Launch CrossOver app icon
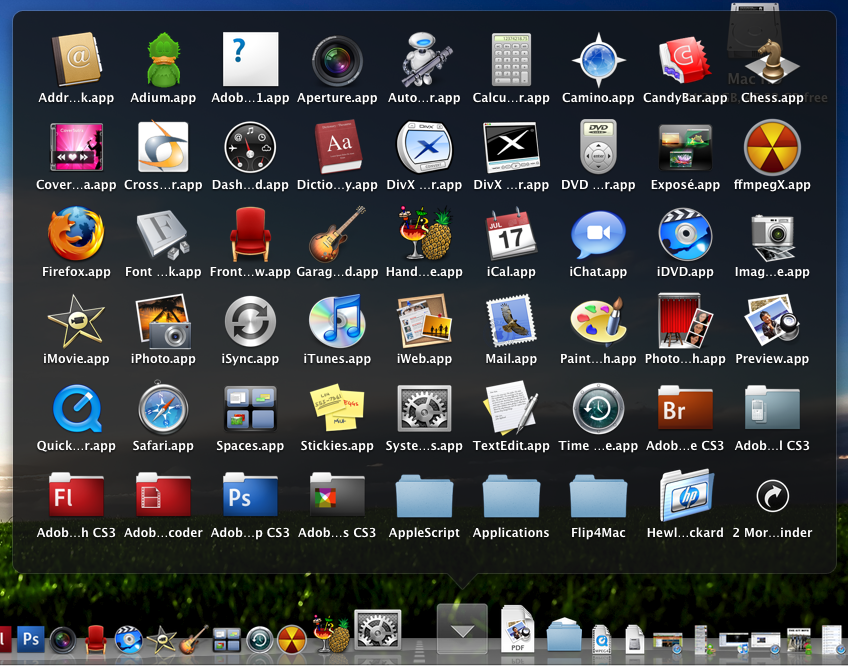848x666 pixels. (x=163, y=146)
